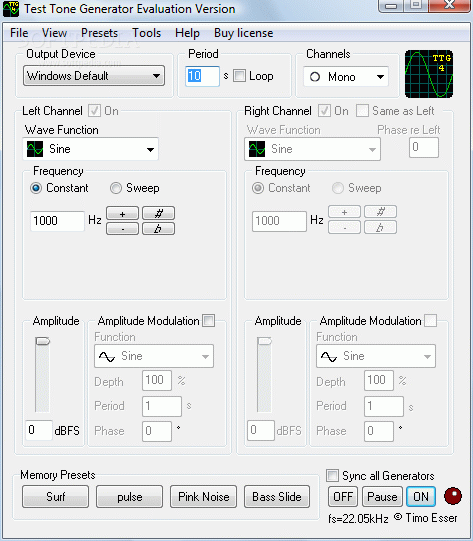Screen dimensions: 473x541
Task: Turn the generator ON
Action: click(421, 496)
